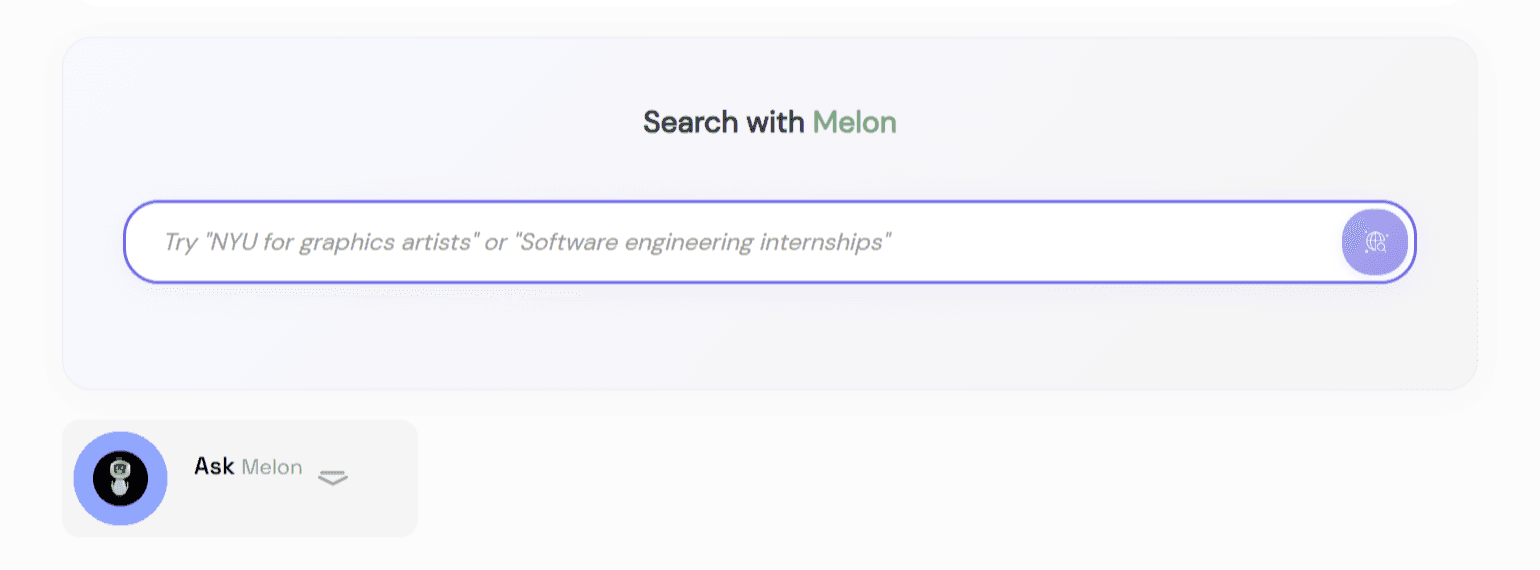1540x570 pixels.
Task: Click the "Try" word in search placeholder
Action: tap(180, 242)
